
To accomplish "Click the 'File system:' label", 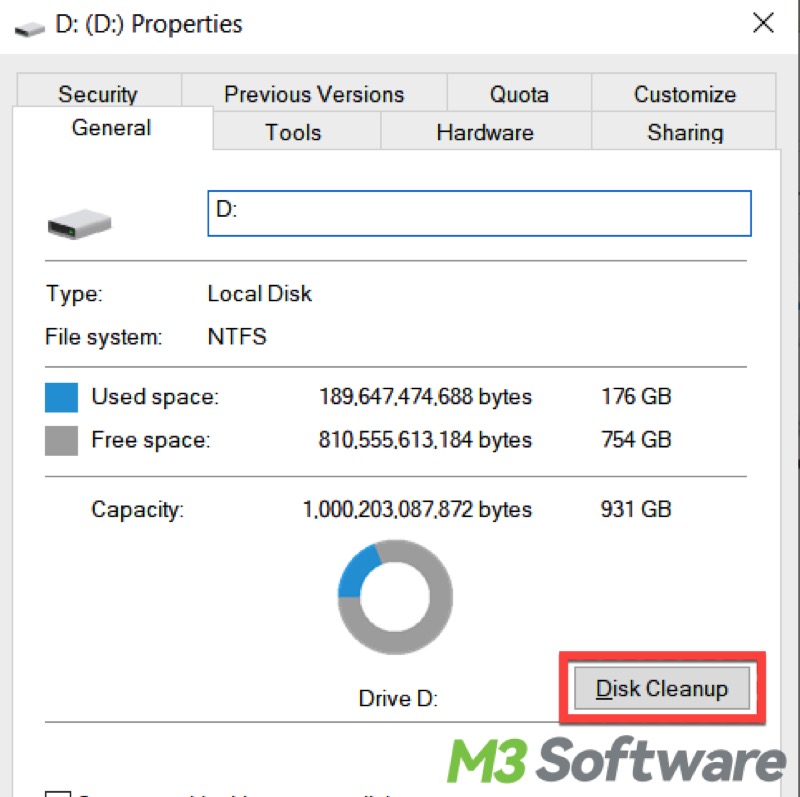I will pos(104,337).
